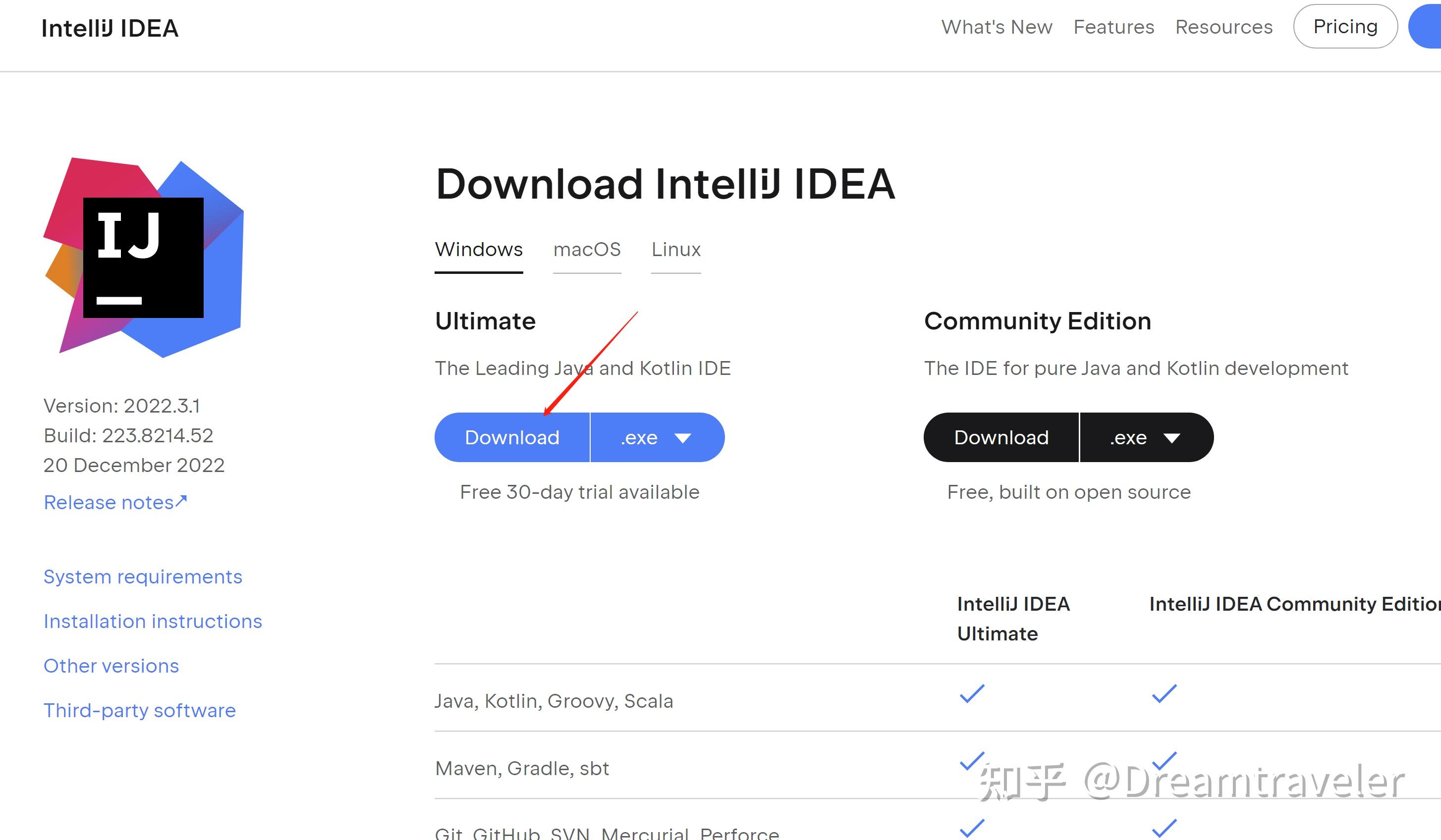Download IntelliJ IDEA Ultimate
The width and height of the screenshot is (1441, 840).
512,437
